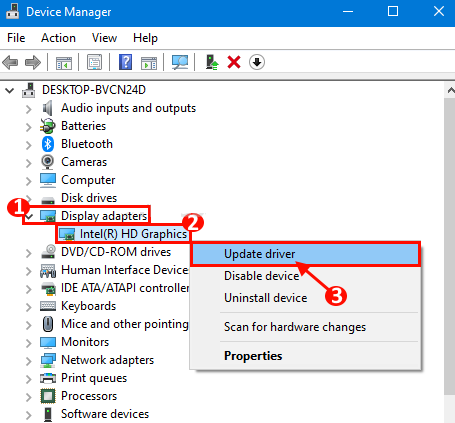Select the Processors chip icon
455x423 pixels.
coord(48,396)
